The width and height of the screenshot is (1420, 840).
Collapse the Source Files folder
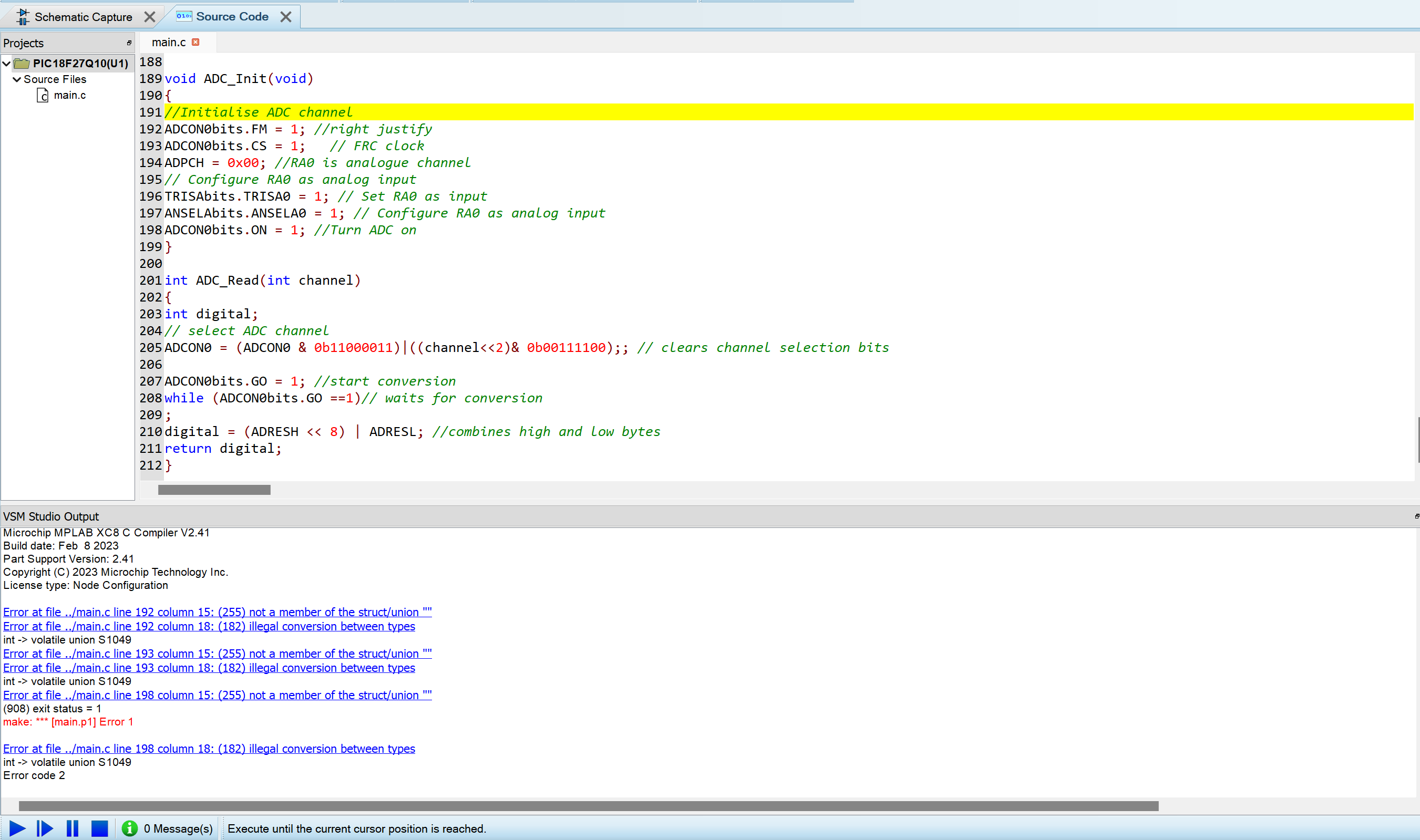click(x=17, y=79)
